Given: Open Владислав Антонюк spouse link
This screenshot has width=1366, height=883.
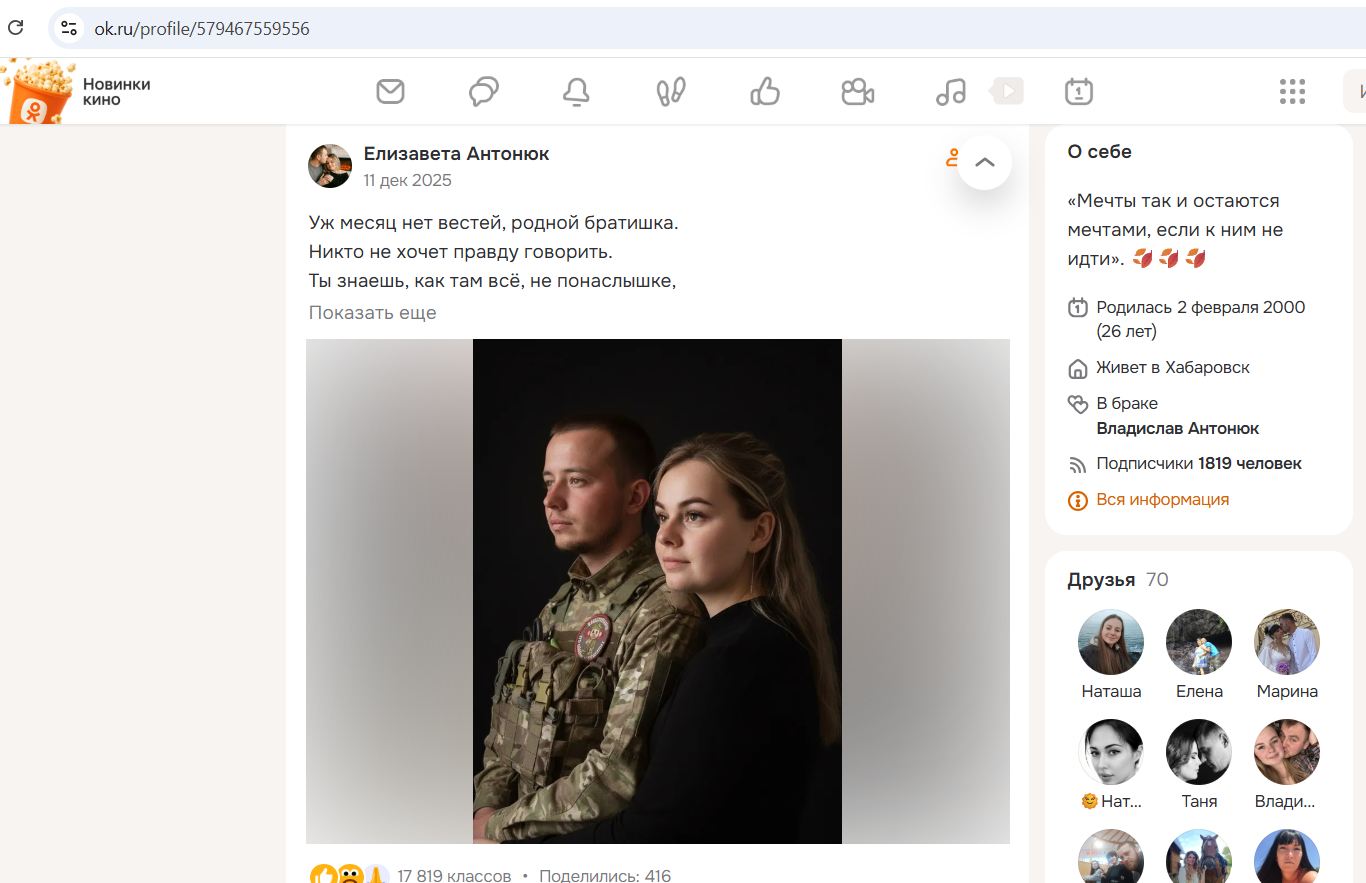Looking at the screenshot, I should [x=1177, y=429].
